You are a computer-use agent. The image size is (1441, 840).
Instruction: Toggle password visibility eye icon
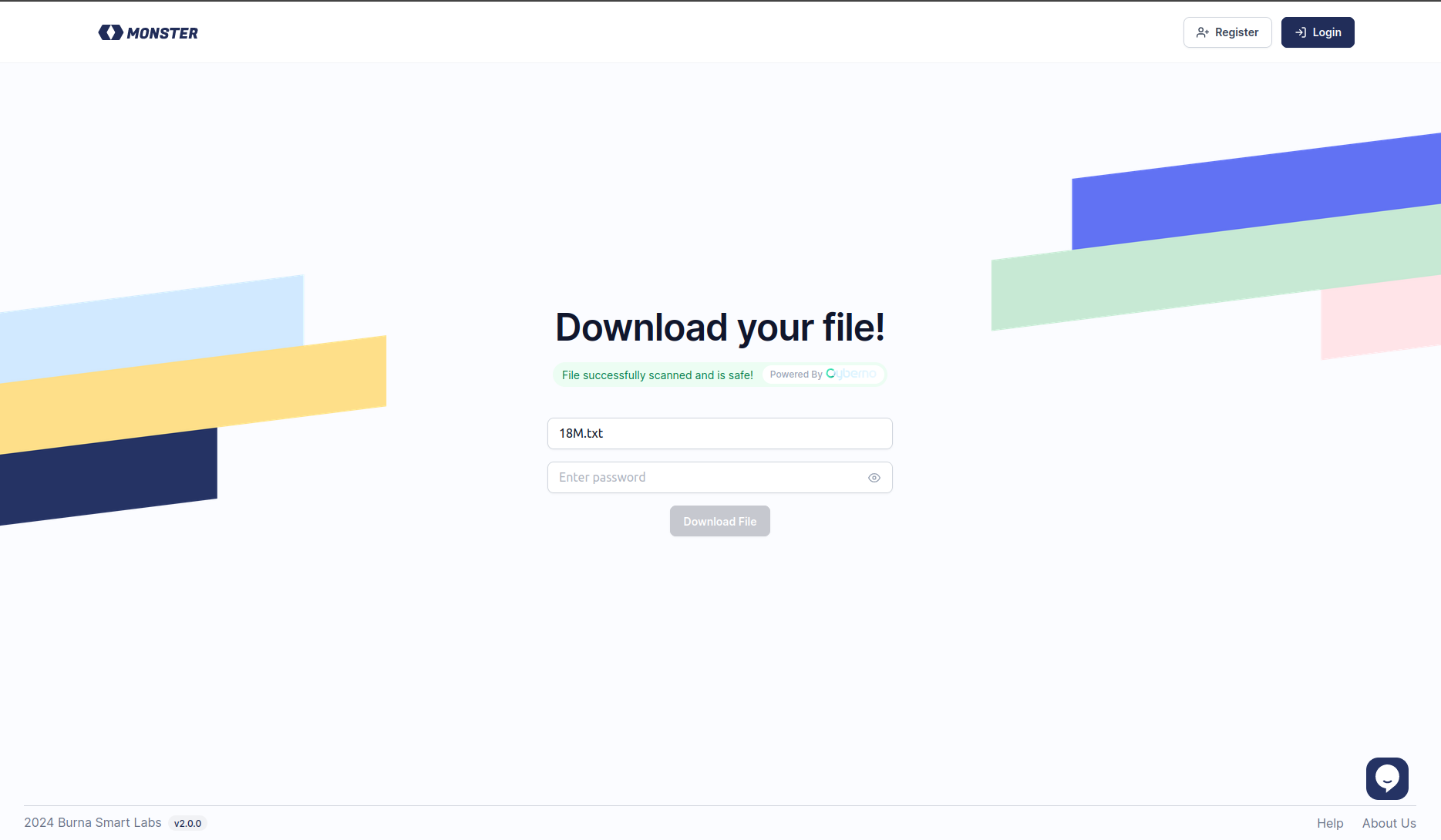click(x=874, y=478)
